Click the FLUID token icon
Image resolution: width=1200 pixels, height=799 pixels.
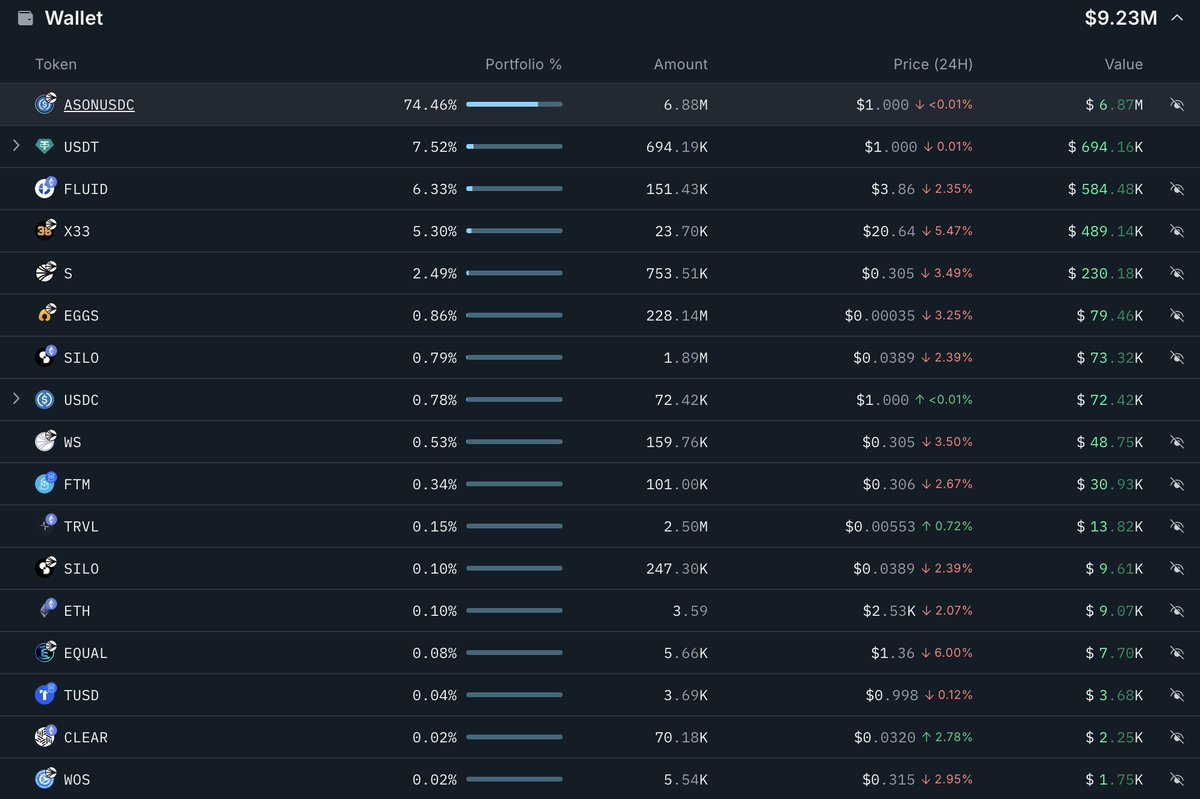[45, 188]
